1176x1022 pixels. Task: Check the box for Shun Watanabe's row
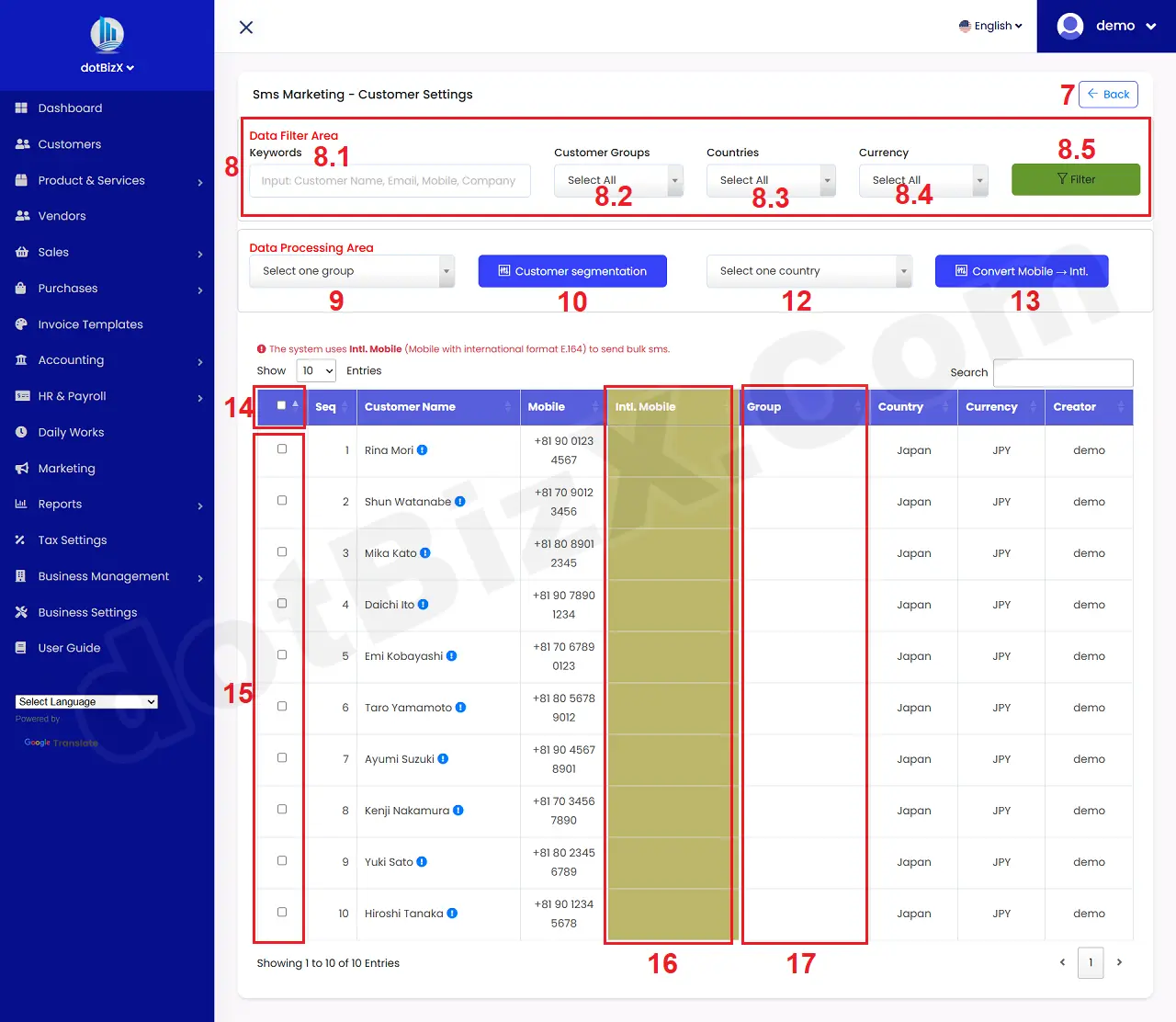[x=282, y=501]
